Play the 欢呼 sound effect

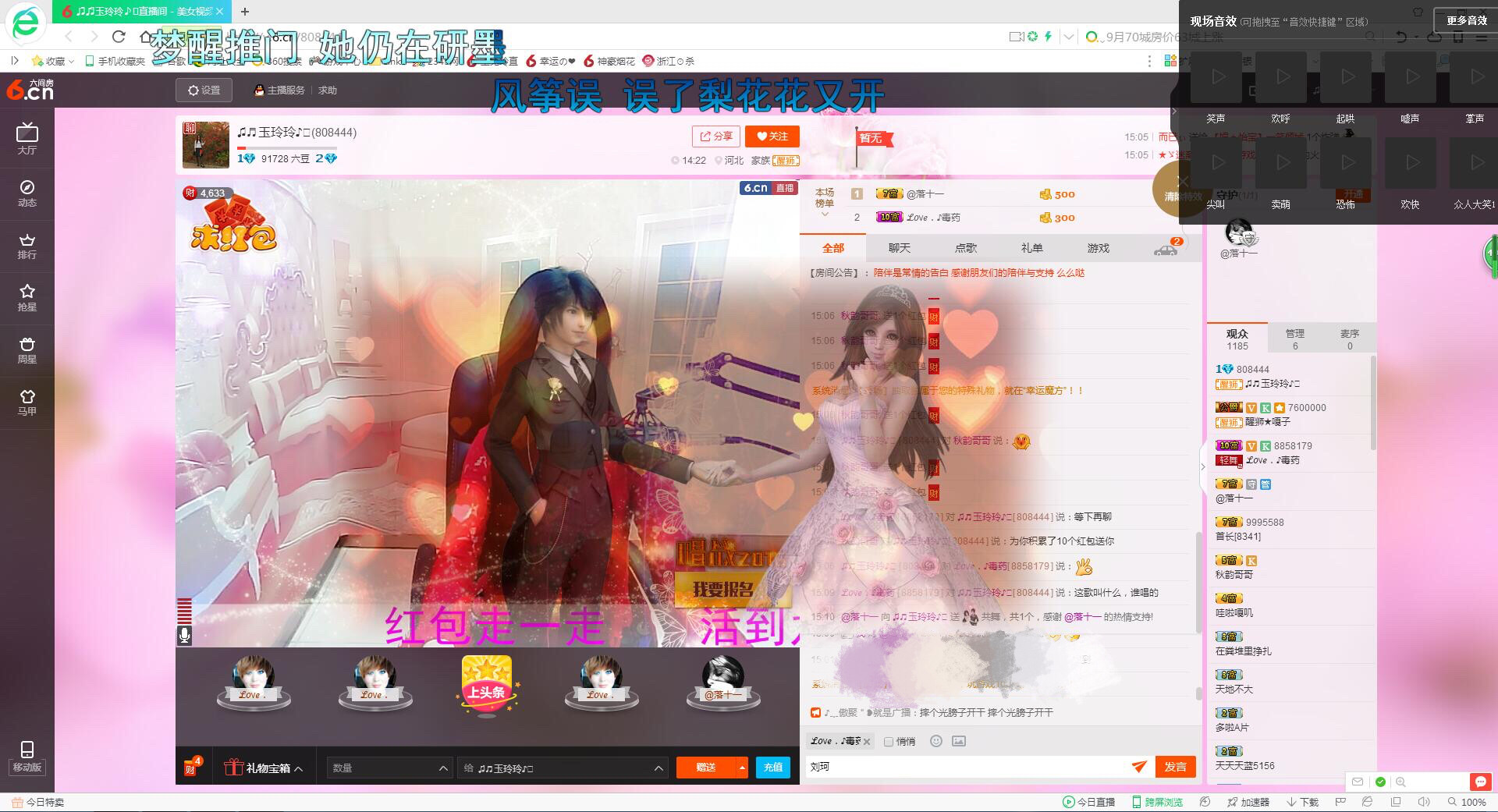tap(1283, 77)
